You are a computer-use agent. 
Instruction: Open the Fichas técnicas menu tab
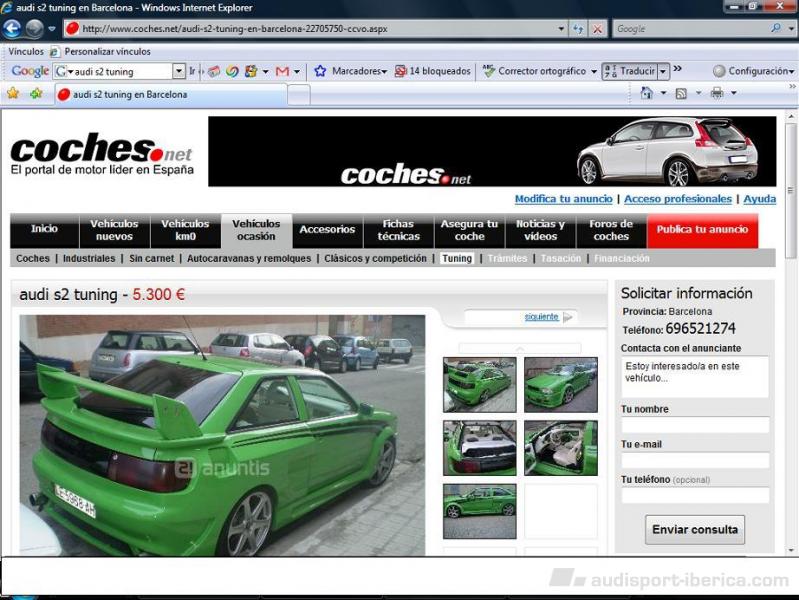pyautogui.click(x=398, y=230)
